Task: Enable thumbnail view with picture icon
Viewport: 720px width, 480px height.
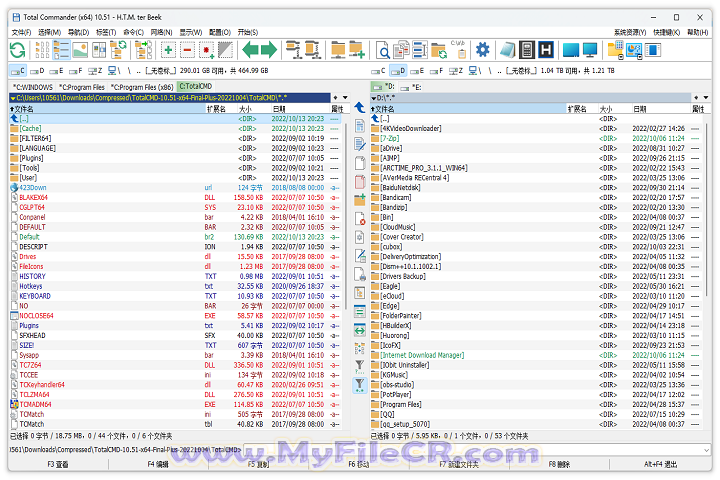Action: pyautogui.click(x=80, y=50)
